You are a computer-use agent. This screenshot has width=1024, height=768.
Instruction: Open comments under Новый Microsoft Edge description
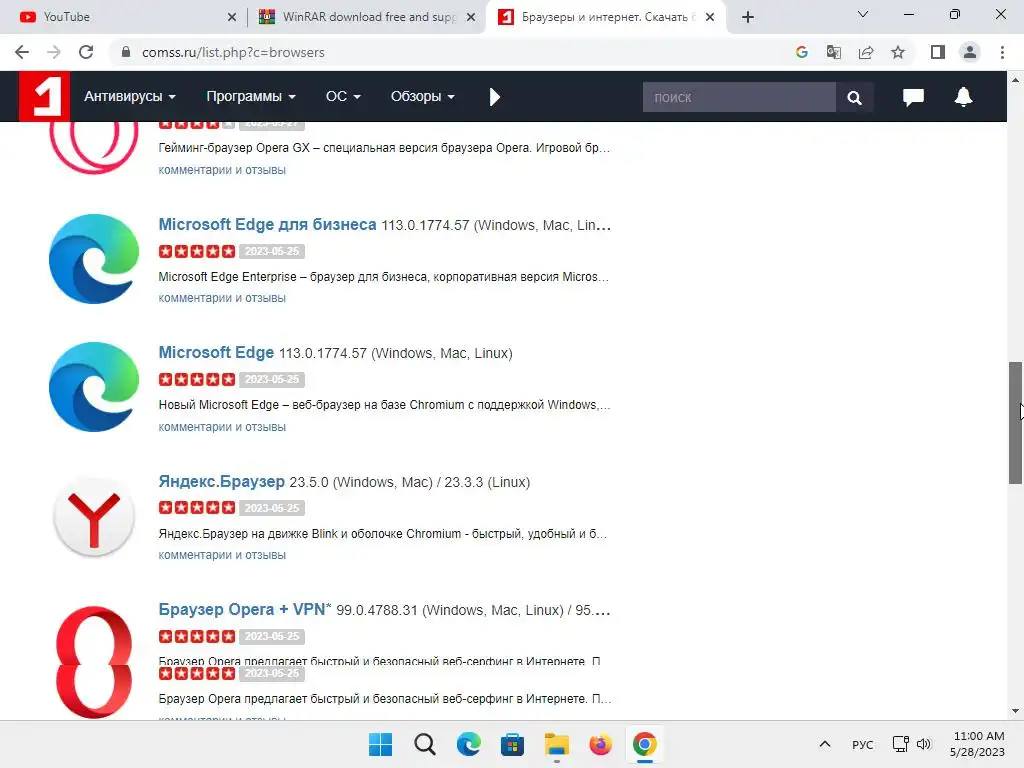pyautogui.click(x=222, y=426)
